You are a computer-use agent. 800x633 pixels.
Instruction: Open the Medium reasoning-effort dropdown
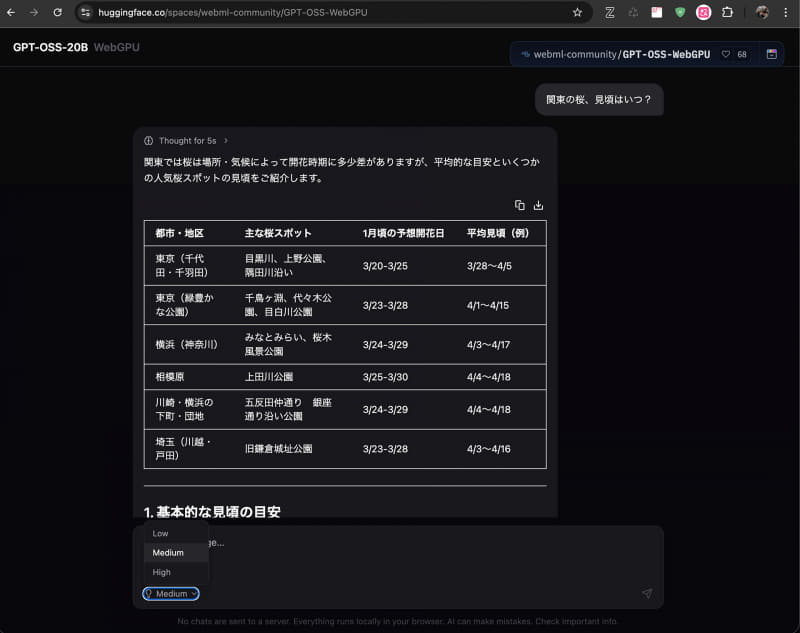170,593
